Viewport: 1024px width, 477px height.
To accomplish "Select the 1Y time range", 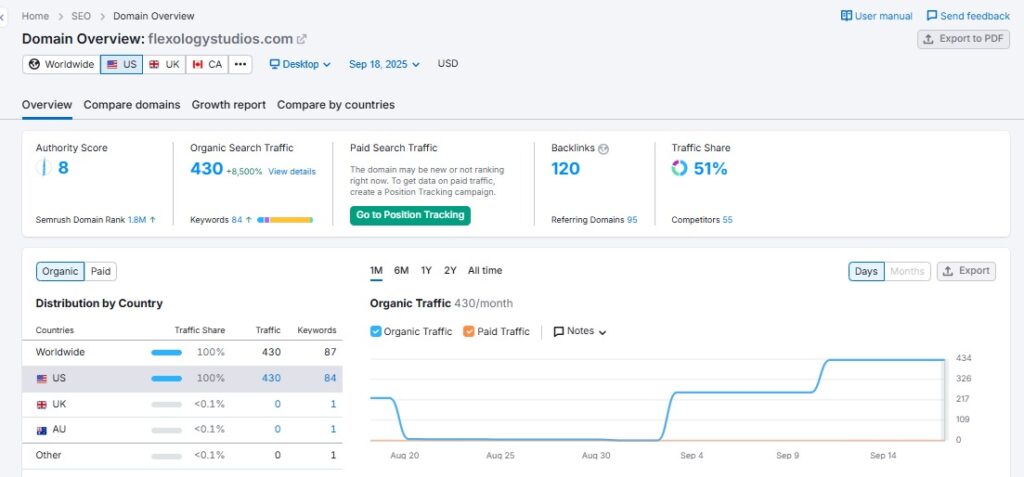I will (426, 271).
